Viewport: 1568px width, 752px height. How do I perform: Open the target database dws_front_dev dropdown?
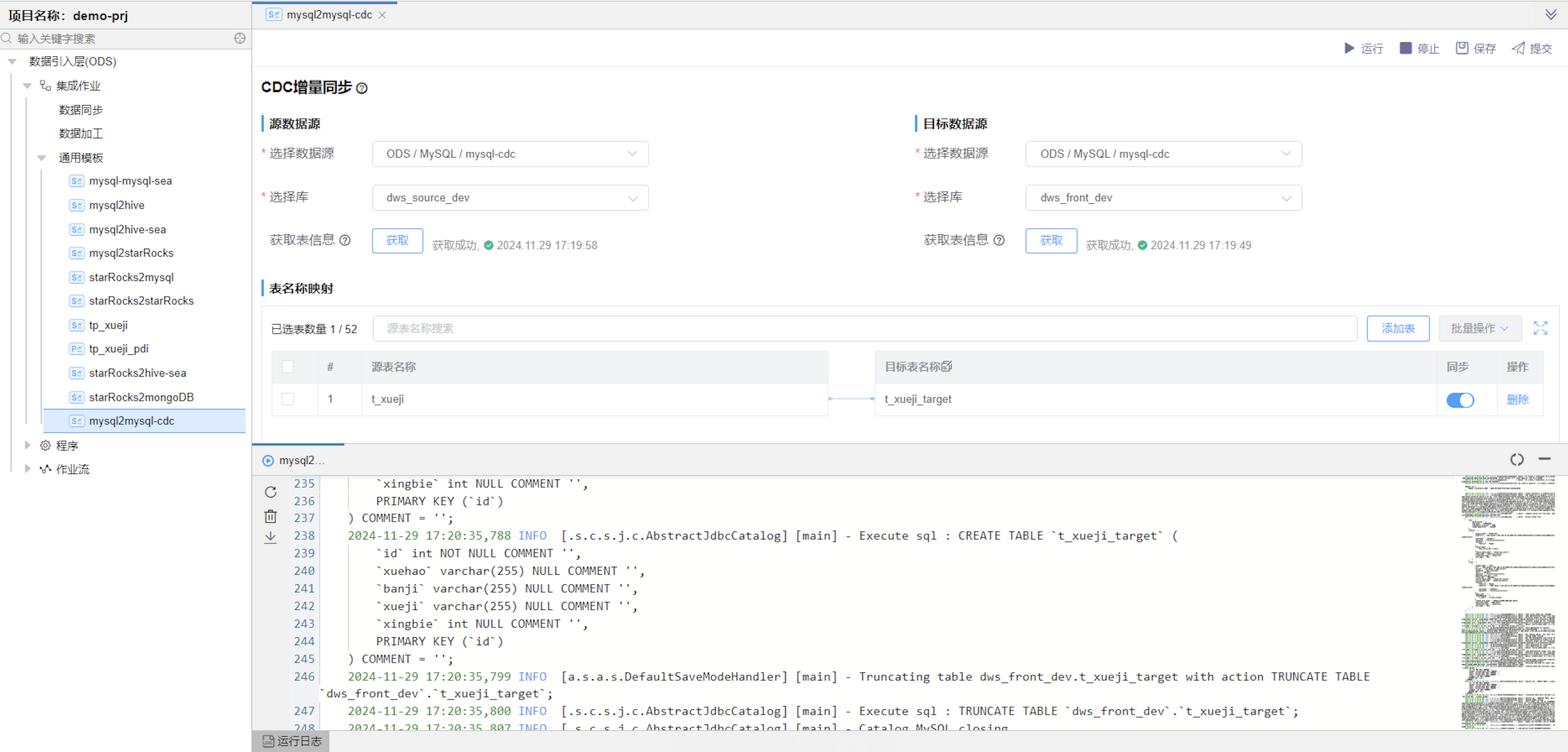[x=1163, y=198]
